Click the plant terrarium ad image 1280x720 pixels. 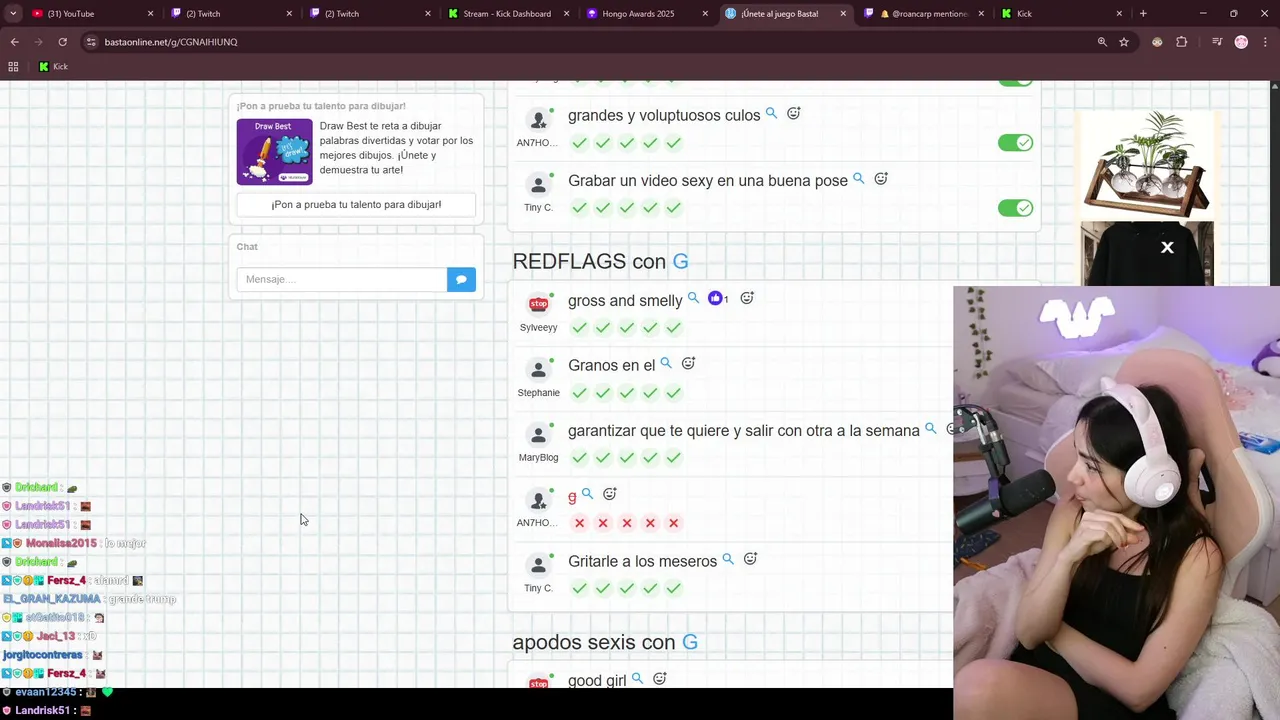pyautogui.click(x=1146, y=164)
